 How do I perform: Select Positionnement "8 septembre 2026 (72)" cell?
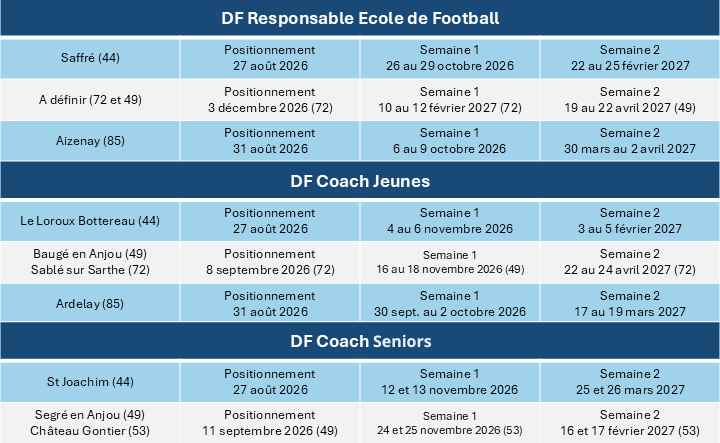[x=269, y=262]
